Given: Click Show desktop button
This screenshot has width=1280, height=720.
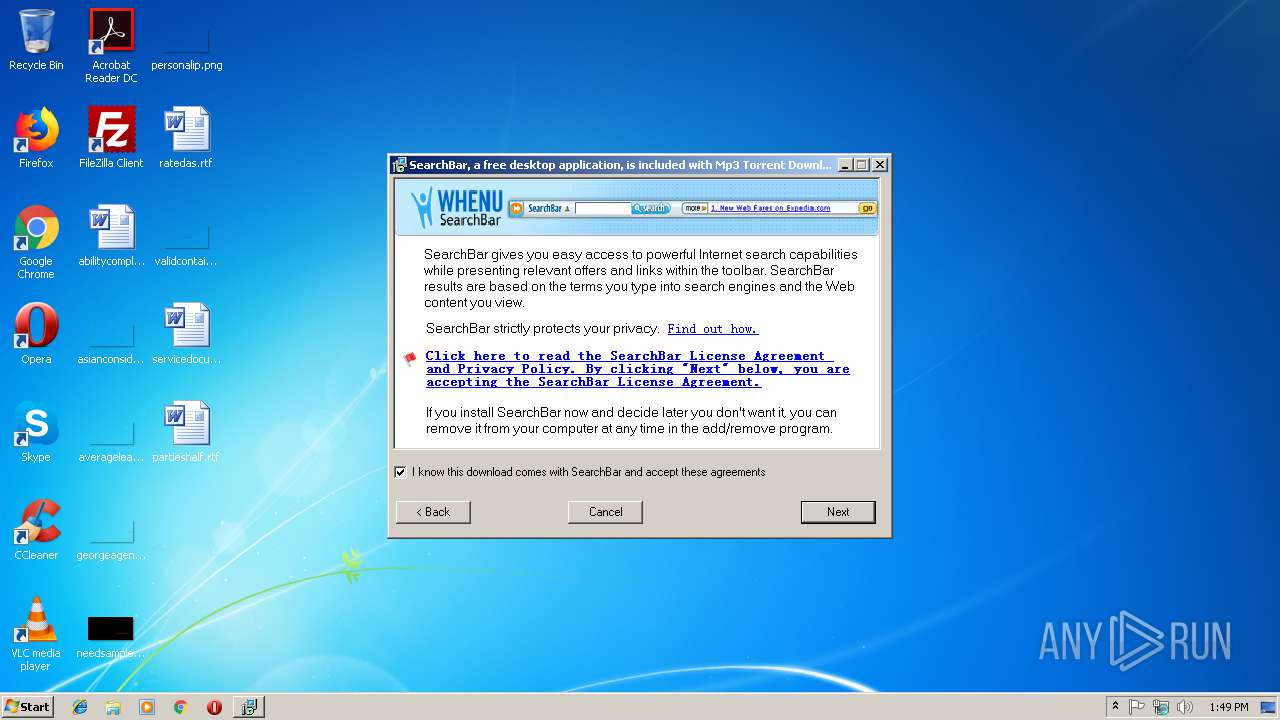Looking at the screenshot, I should [1270, 707].
